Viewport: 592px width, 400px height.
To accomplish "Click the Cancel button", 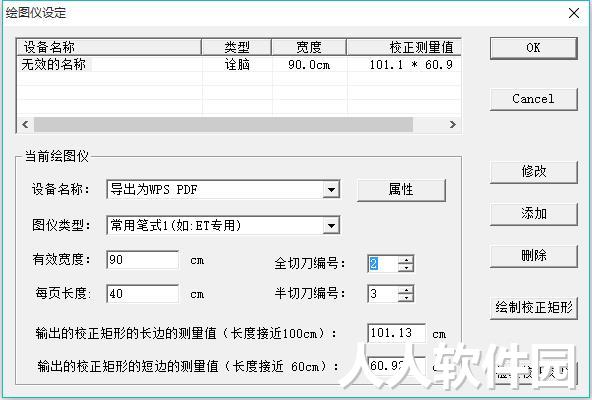I will click(x=533, y=99).
